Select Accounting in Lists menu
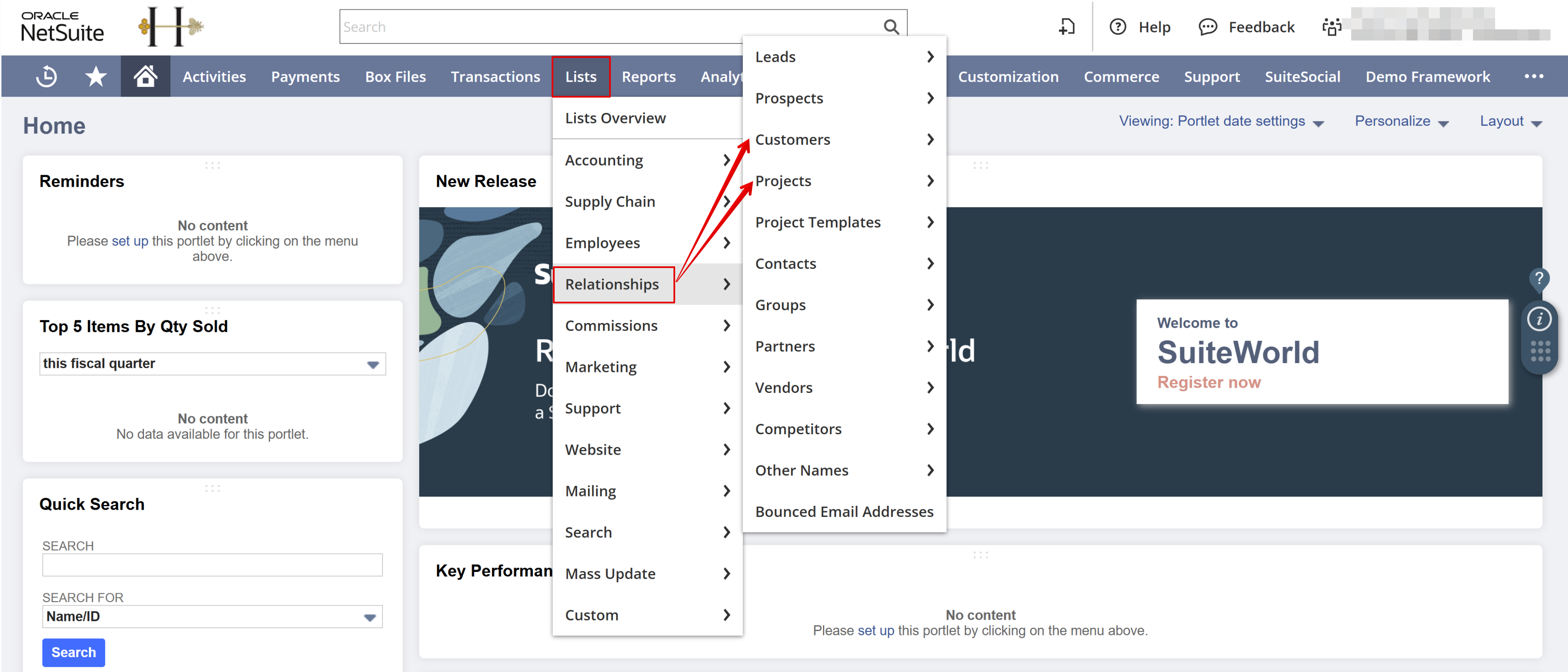The image size is (1568, 672). coord(647,160)
